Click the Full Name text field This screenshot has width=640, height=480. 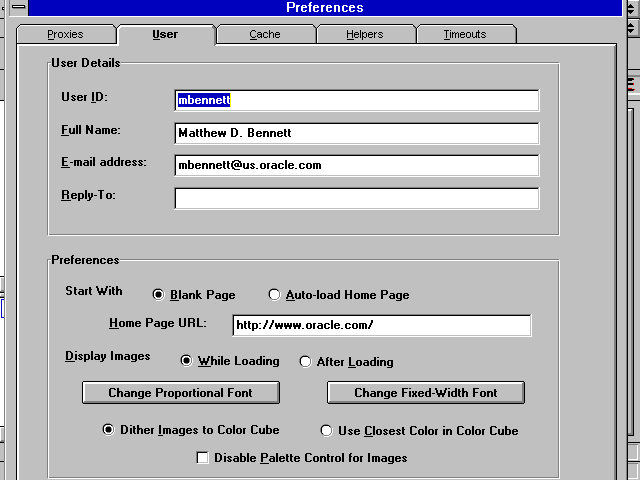tap(356, 133)
